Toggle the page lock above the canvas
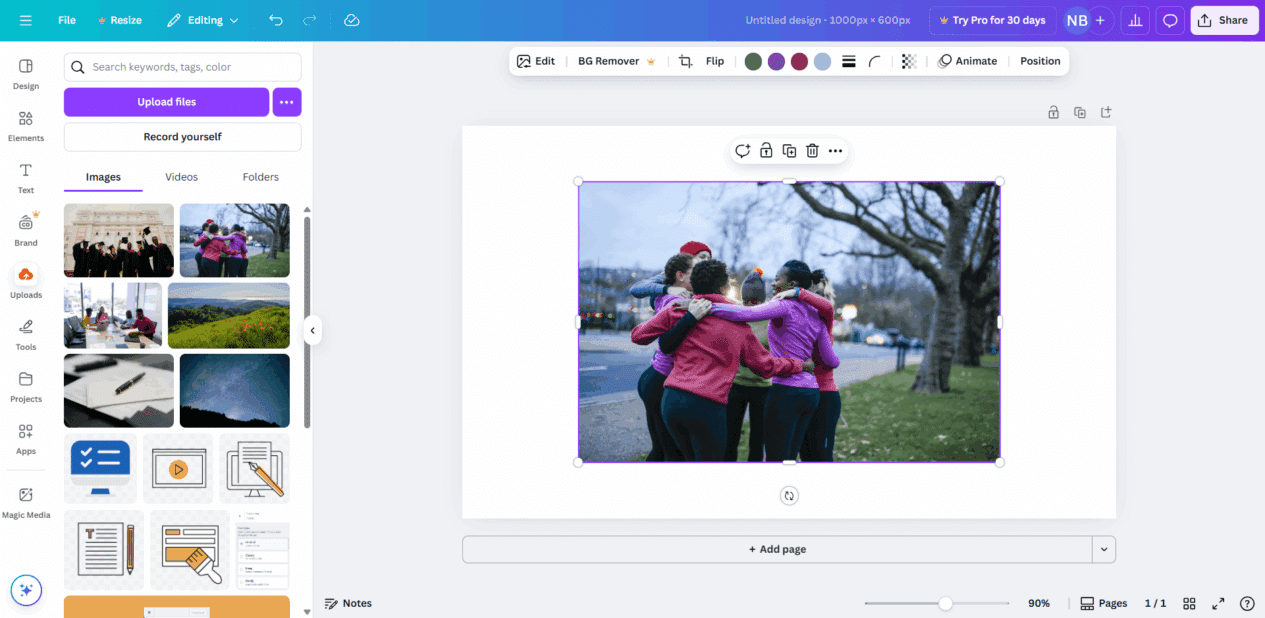 point(1053,112)
